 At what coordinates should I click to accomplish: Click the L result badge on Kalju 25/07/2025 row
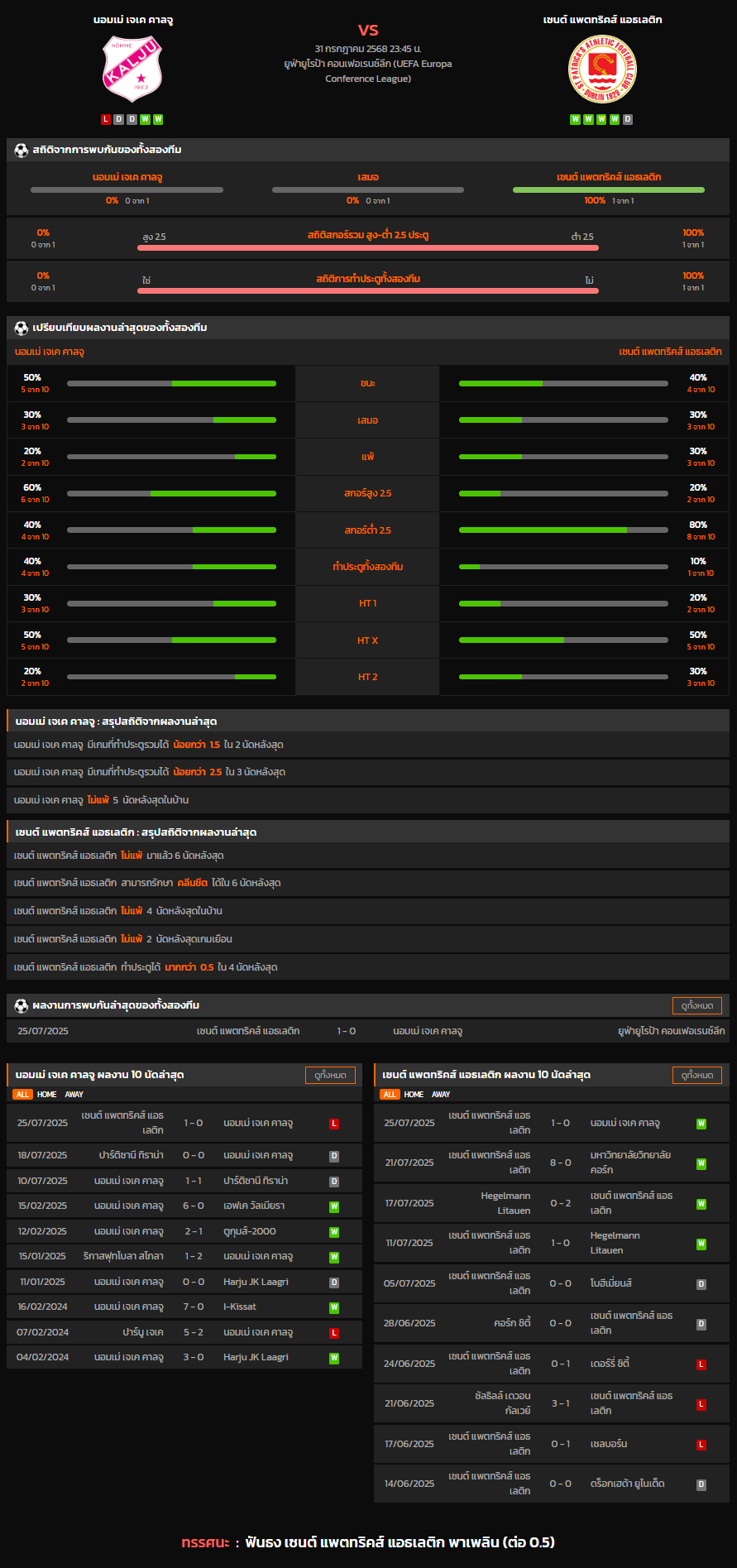coord(334,1124)
